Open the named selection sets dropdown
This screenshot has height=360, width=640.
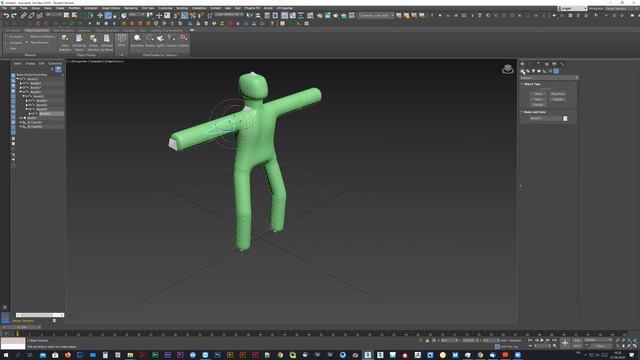[x=229, y=15]
